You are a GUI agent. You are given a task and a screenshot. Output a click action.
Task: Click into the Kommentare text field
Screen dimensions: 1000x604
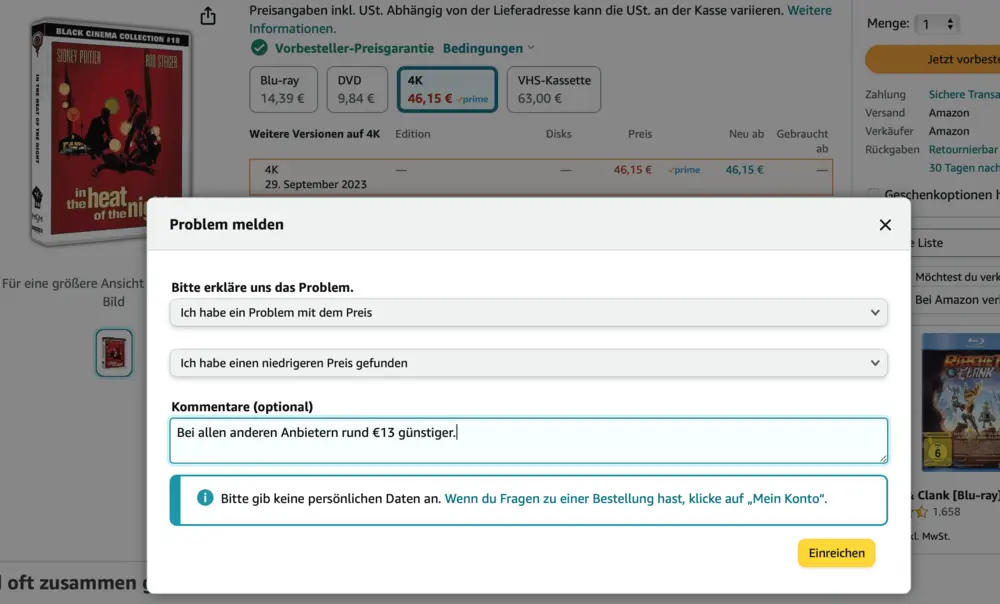[x=529, y=441]
